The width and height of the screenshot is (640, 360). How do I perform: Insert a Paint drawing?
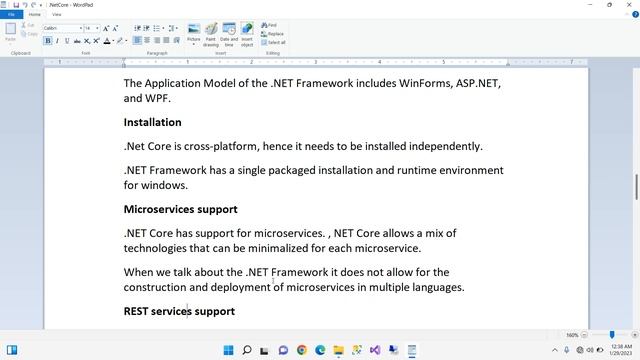tap(211, 35)
